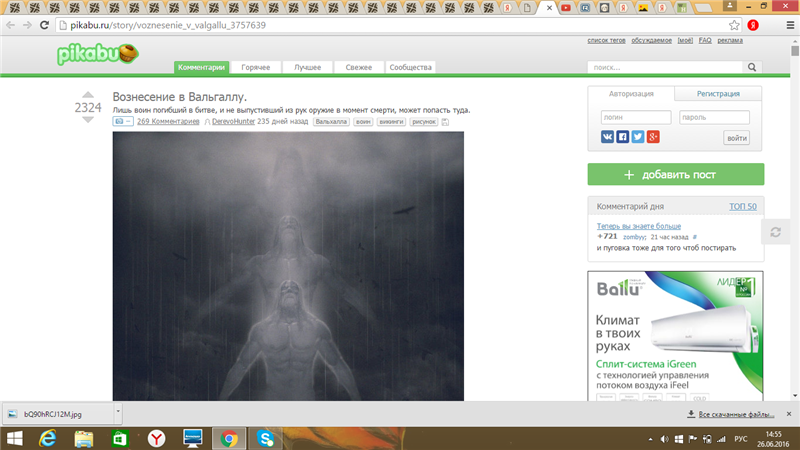Upvote the post with the up arrow
The image size is (800, 450).
[x=88, y=96]
